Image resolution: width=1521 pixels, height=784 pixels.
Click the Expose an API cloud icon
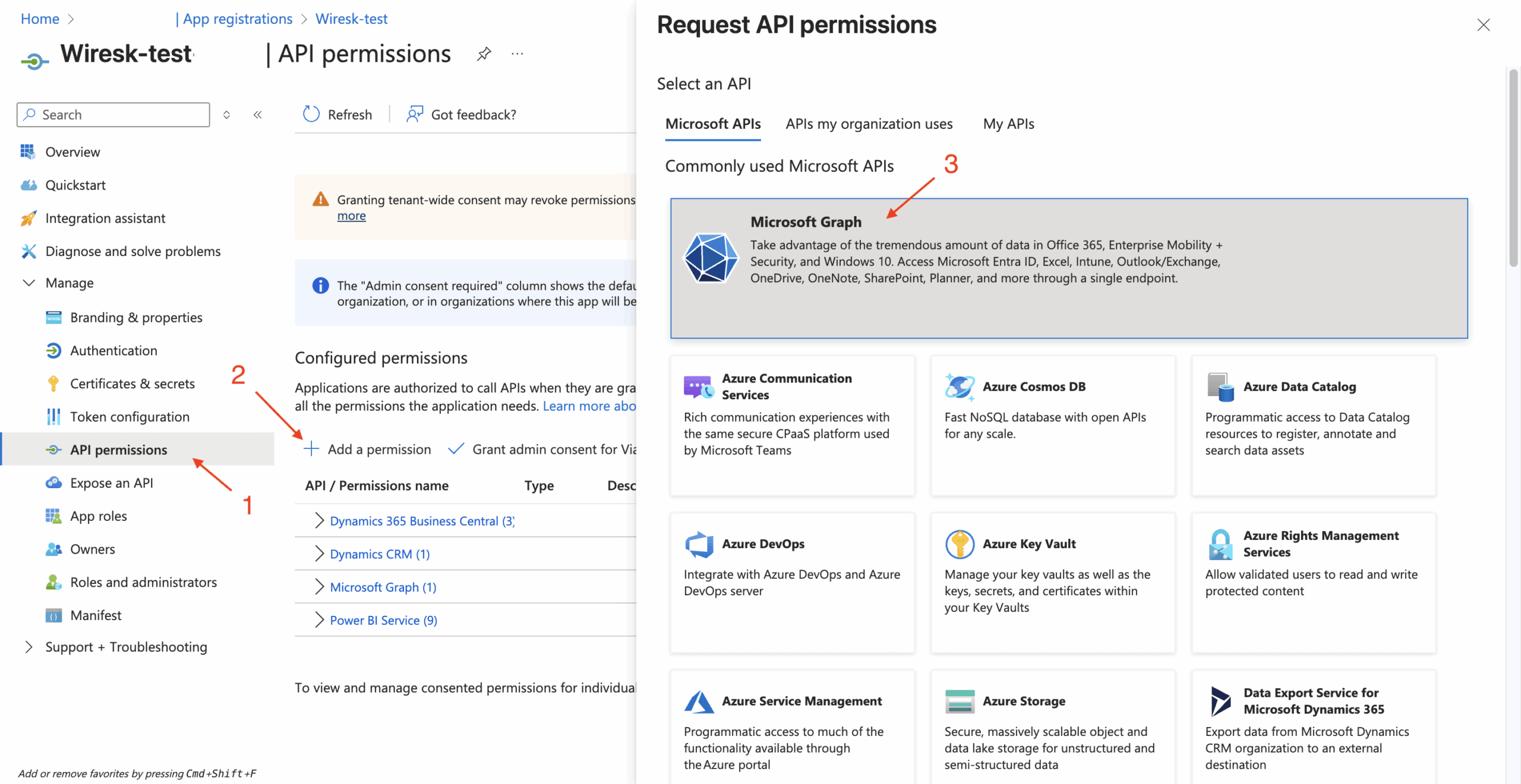[x=53, y=483]
